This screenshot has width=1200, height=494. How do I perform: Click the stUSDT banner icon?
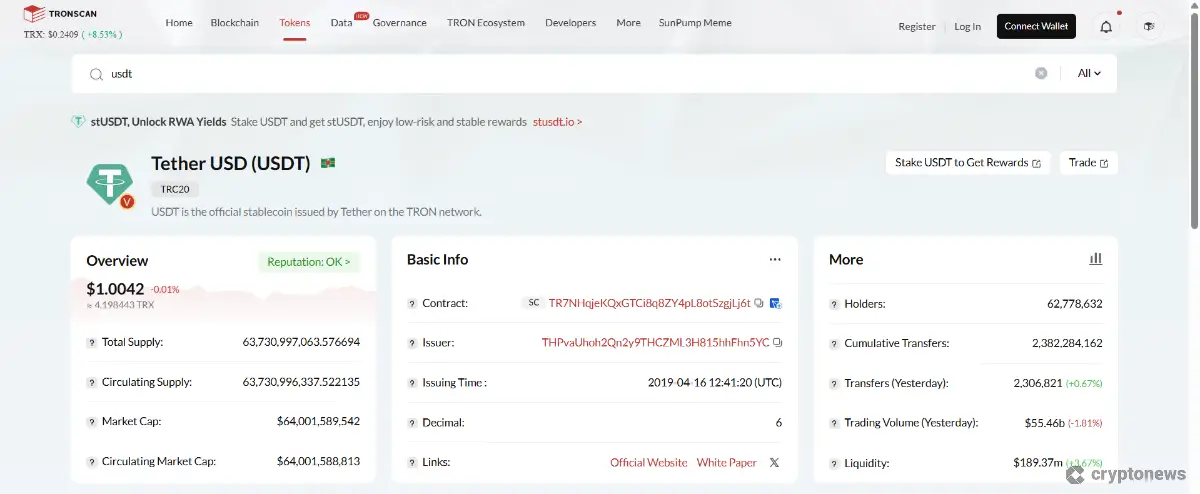(x=78, y=122)
